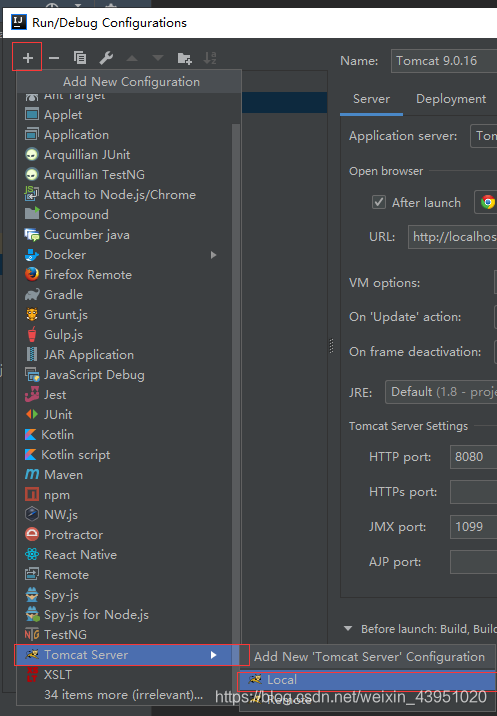Collapse the Before launch section triangle
Image resolution: width=497 pixels, height=716 pixels.
click(x=348, y=629)
